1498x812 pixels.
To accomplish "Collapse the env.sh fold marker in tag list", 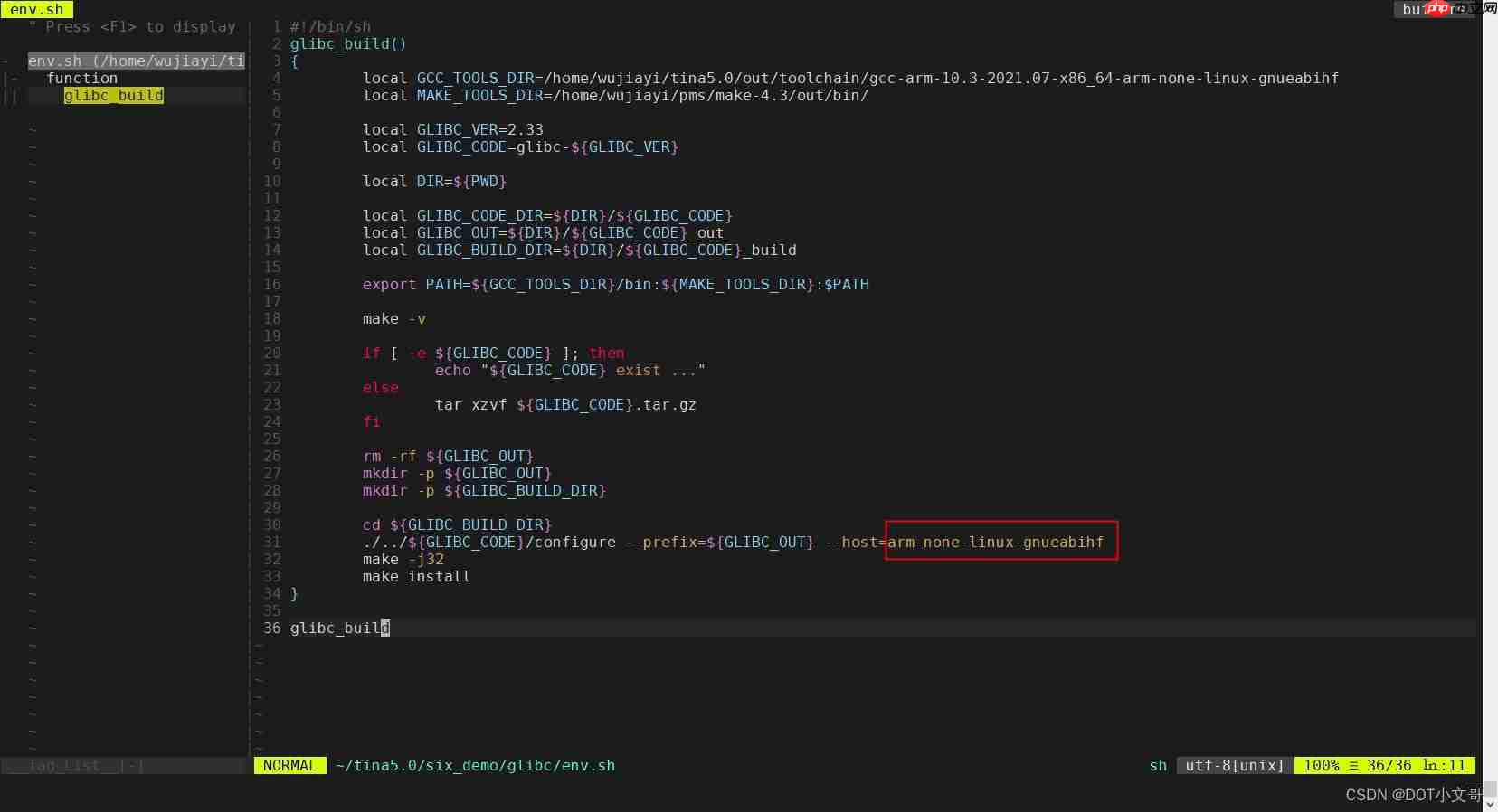I will 5,61.
